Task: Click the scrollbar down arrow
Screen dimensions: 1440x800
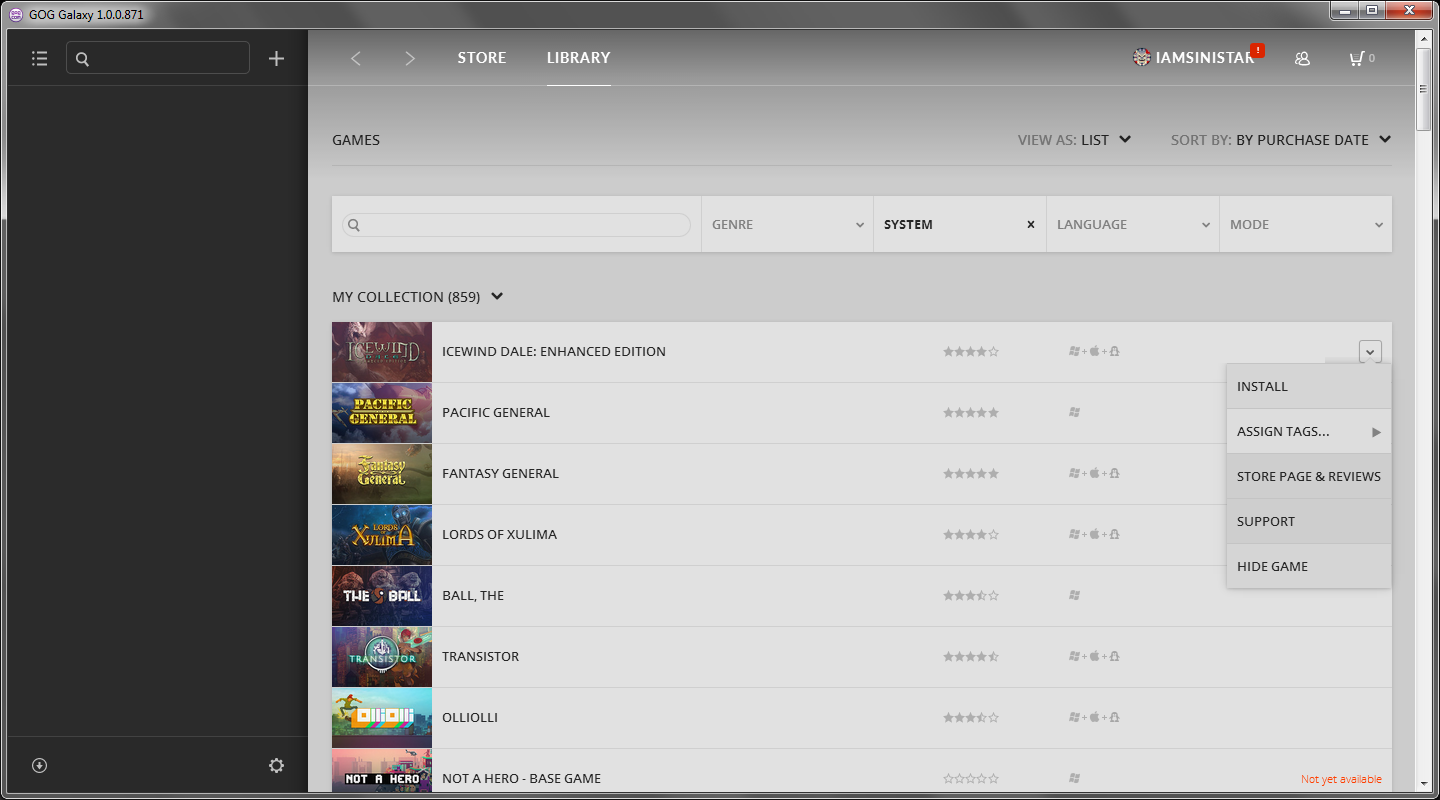Action: point(1424,784)
